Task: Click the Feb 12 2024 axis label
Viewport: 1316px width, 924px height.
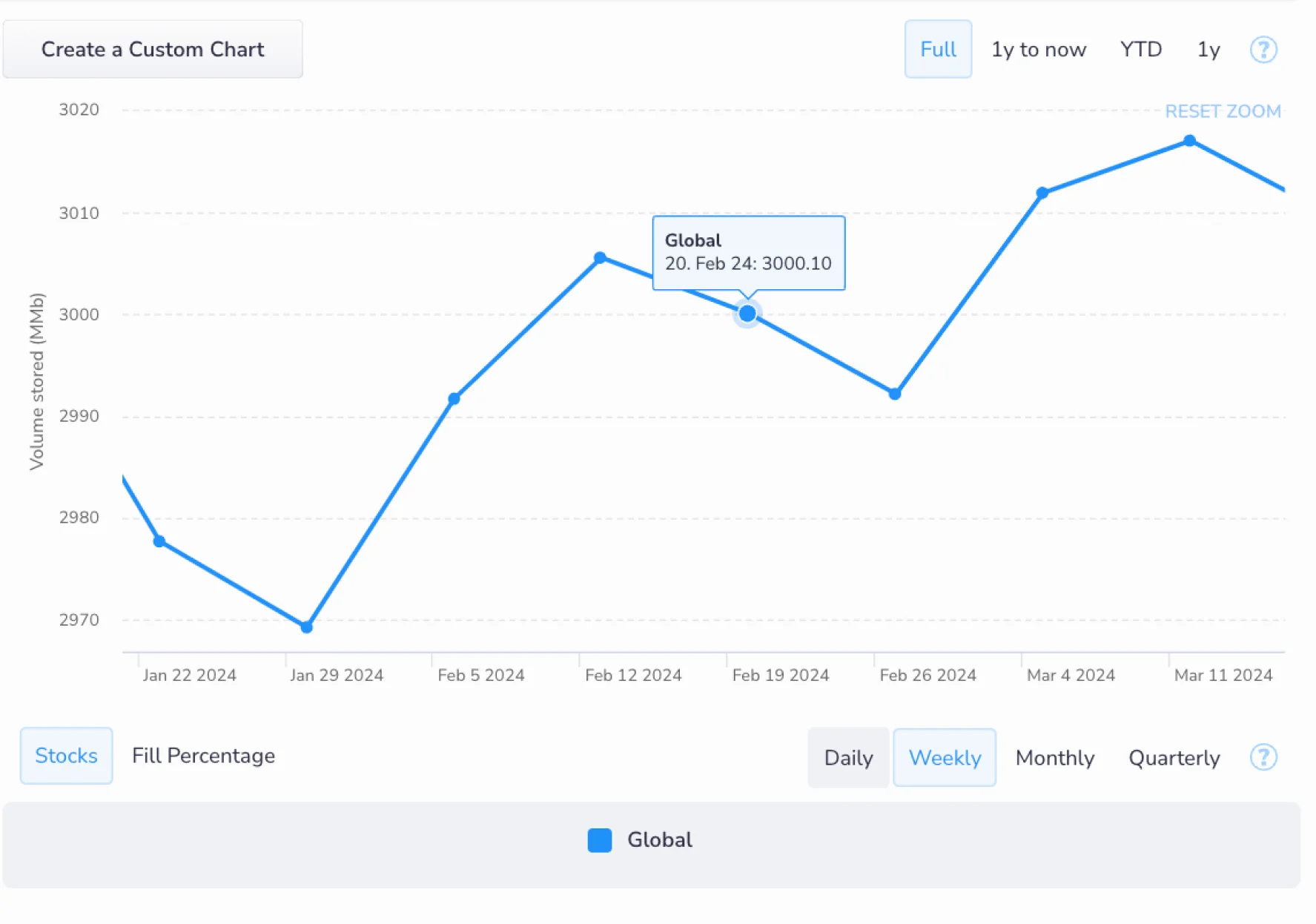Action: 633,675
